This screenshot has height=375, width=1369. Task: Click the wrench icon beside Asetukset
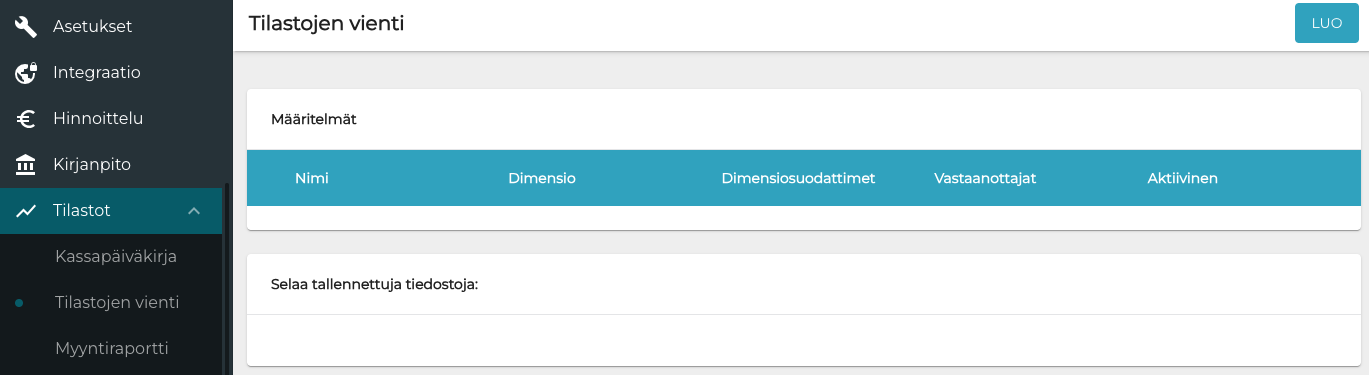pyautogui.click(x=26, y=27)
